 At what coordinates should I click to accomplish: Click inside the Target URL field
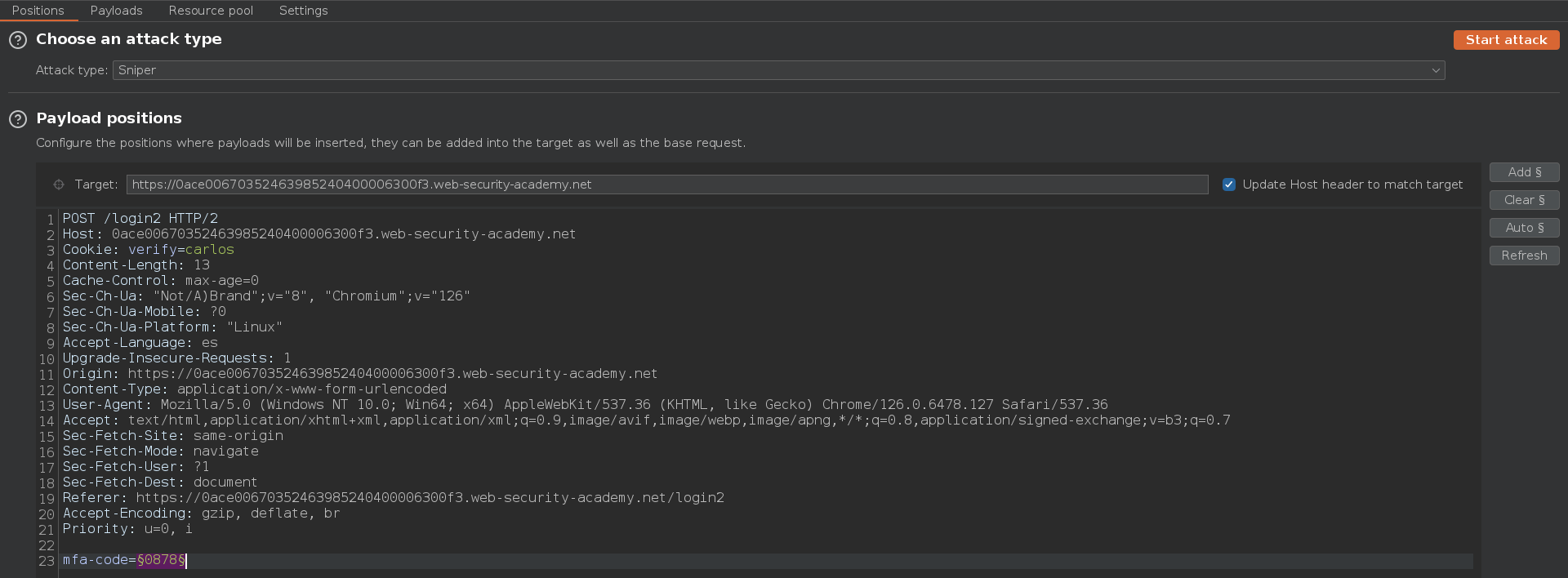coord(666,185)
